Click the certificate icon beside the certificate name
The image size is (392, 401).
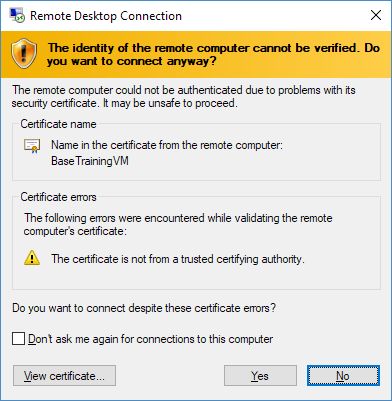(32, 146)
